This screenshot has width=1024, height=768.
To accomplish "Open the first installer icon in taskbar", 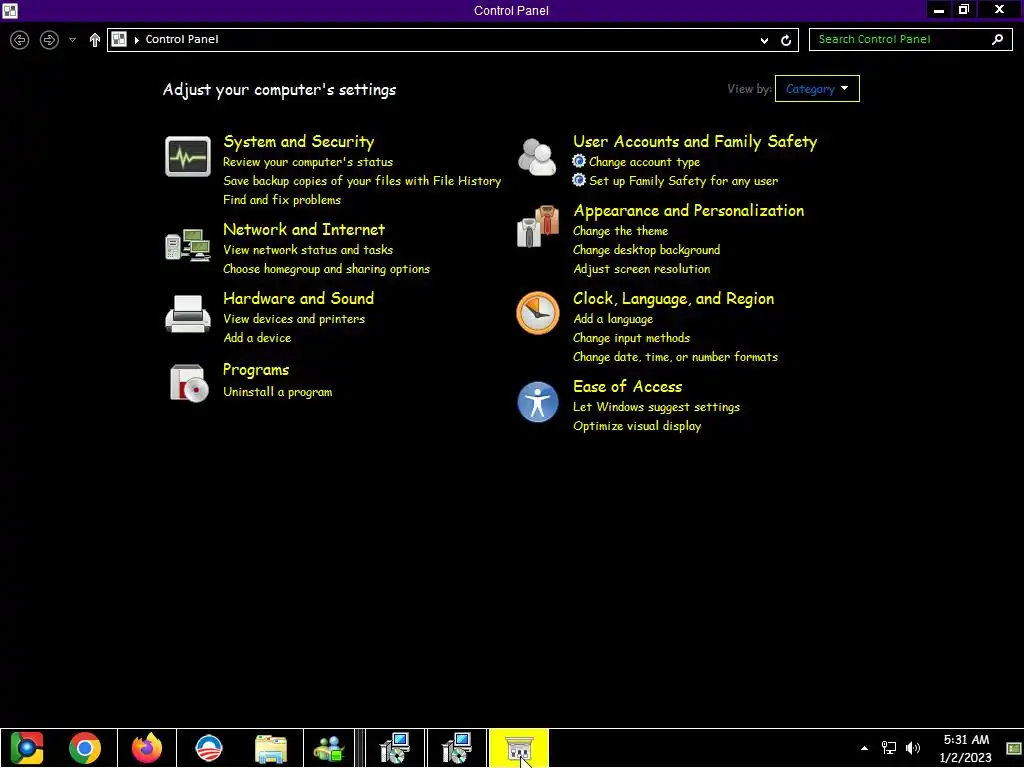I will (394, 748).
